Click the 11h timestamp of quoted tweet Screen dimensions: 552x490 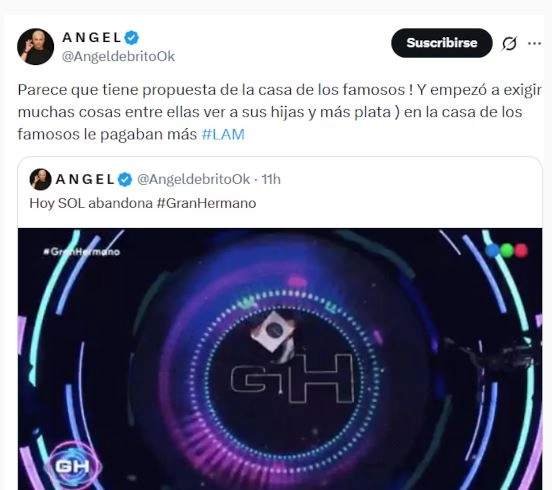pyautogui.click(x=271, y=180)
